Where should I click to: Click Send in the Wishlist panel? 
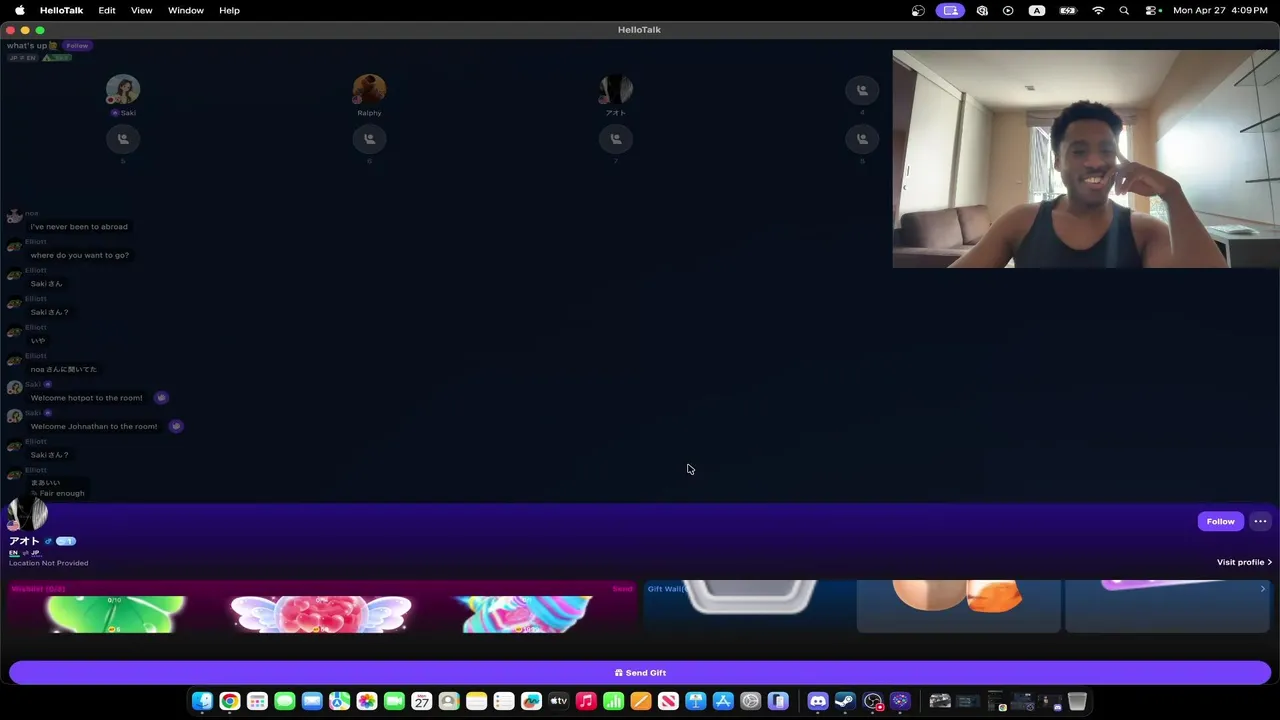[622, 589]
